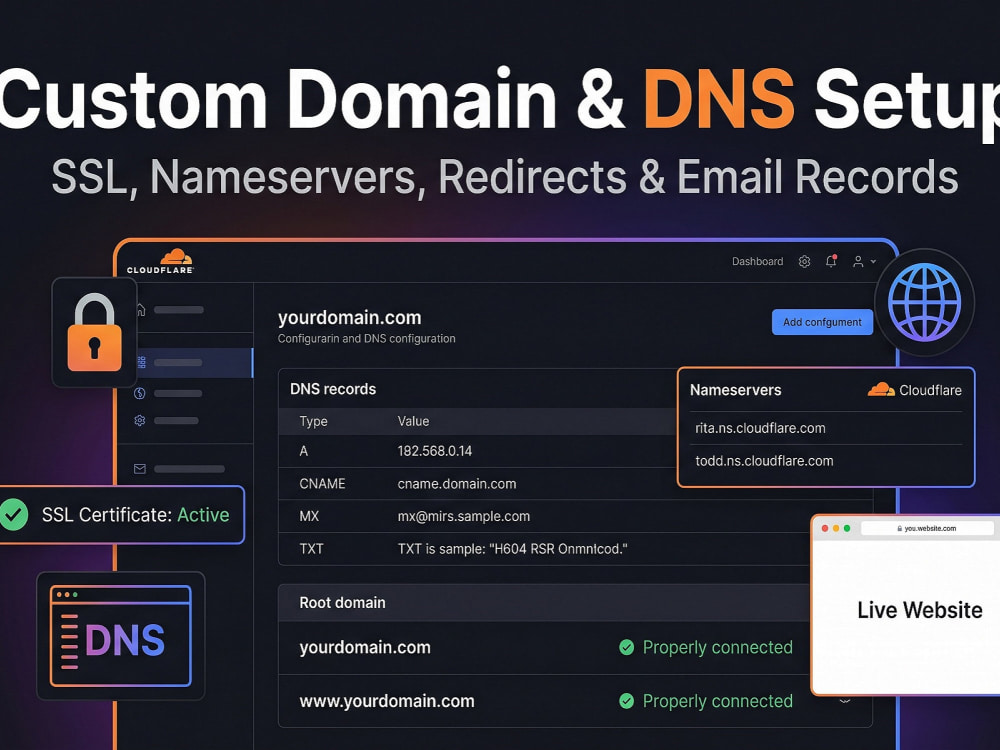This screenshot has height=750, width=1000.
Task: Open the notifications bell icon
Action: click(x=831, y=261)
